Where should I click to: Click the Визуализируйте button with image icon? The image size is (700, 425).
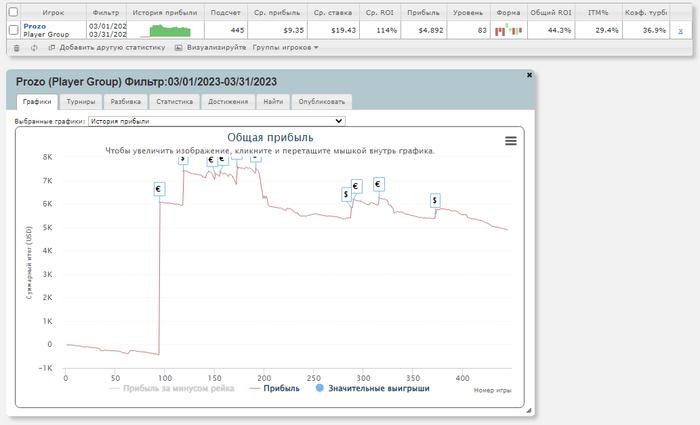coord(210,47)
